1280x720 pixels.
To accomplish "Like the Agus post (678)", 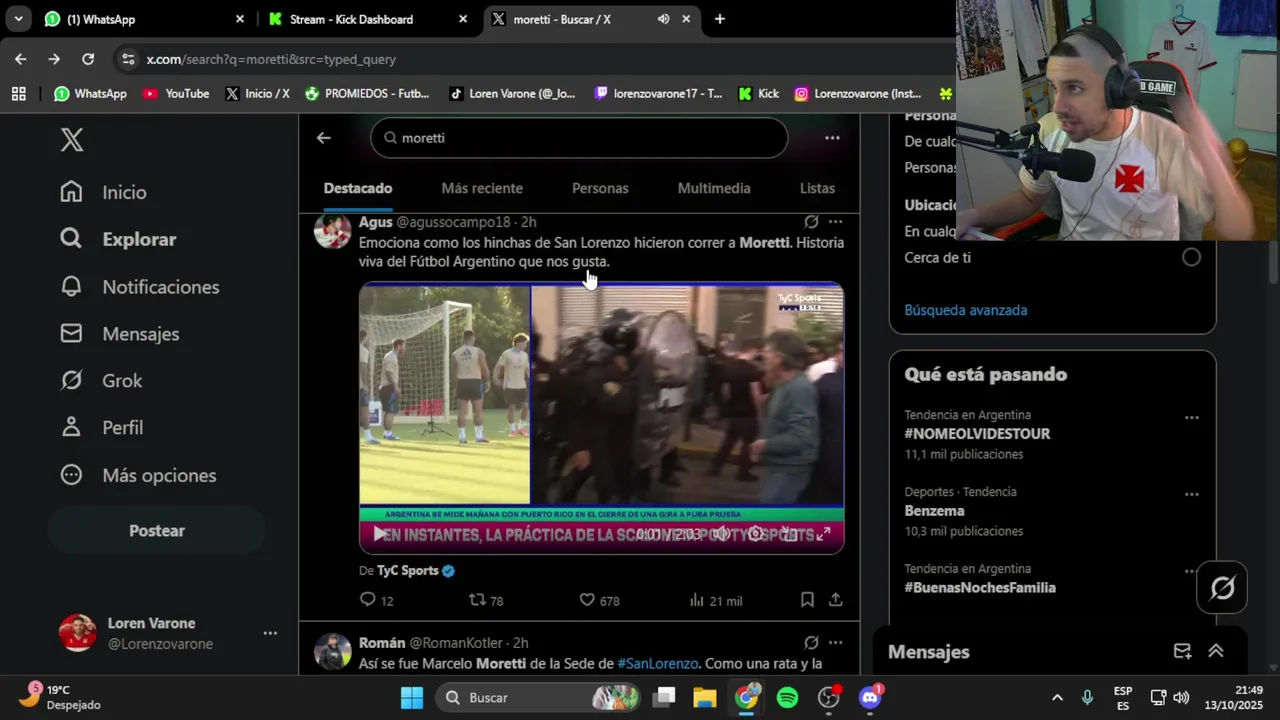I will (x=600, y=600).
